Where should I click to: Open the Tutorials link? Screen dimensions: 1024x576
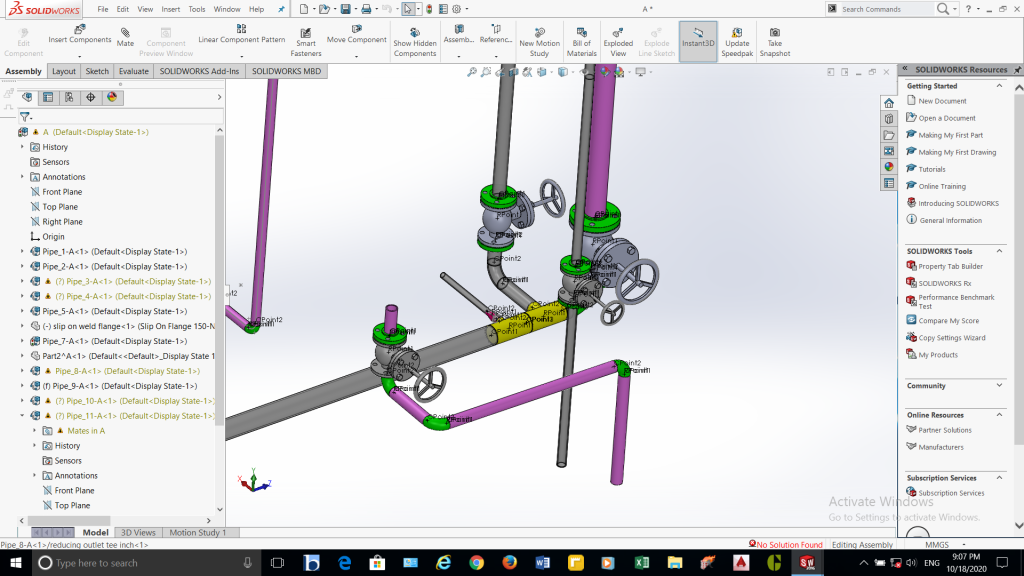coord(932,170)
